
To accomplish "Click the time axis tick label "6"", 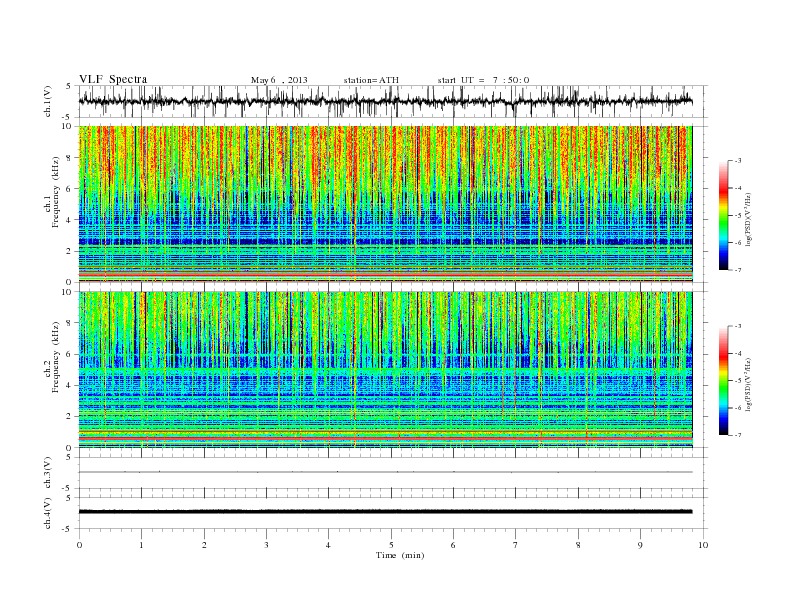I will click(x=453, y=545).
